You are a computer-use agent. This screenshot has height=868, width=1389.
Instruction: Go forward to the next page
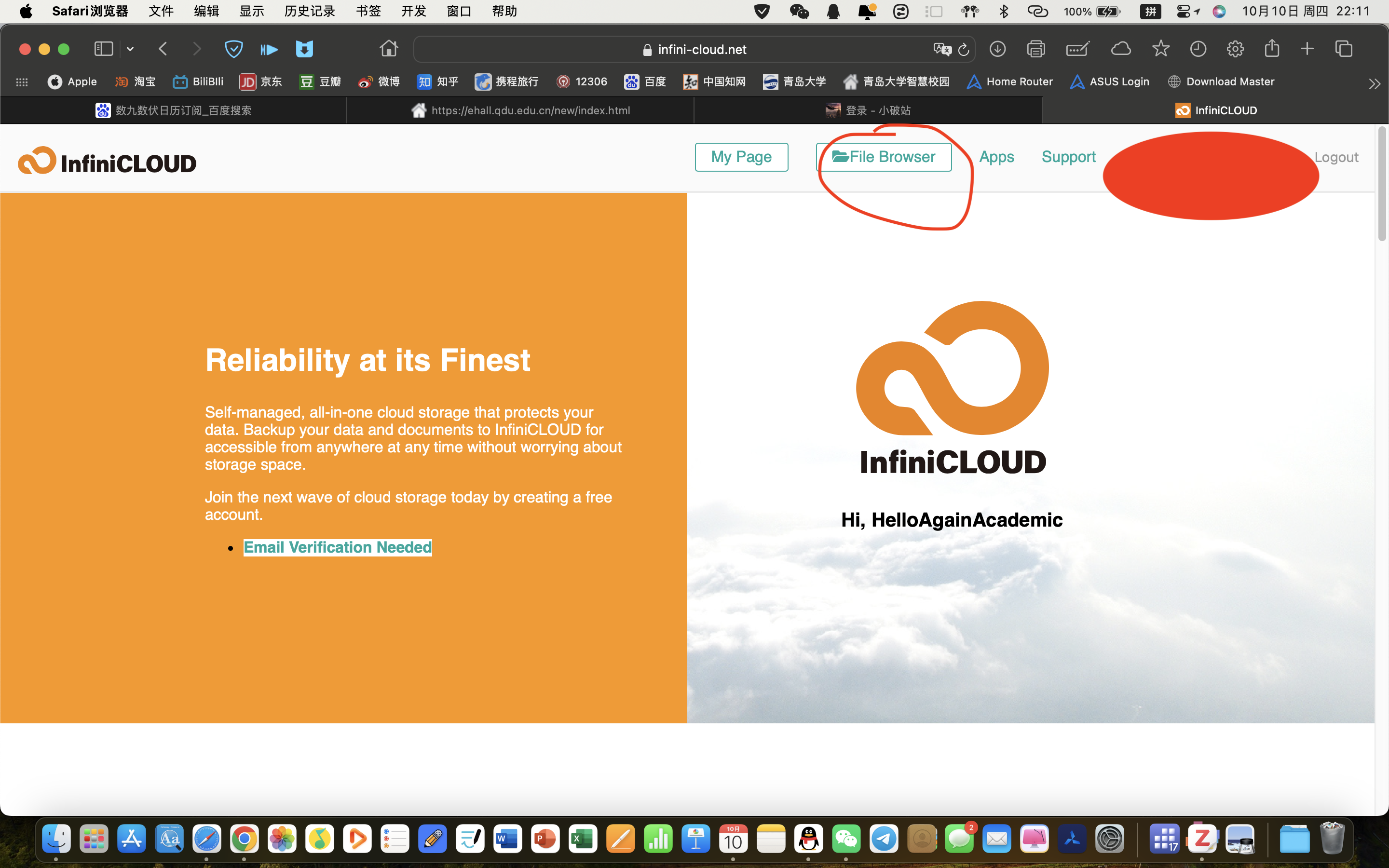[x=197, y=49]
